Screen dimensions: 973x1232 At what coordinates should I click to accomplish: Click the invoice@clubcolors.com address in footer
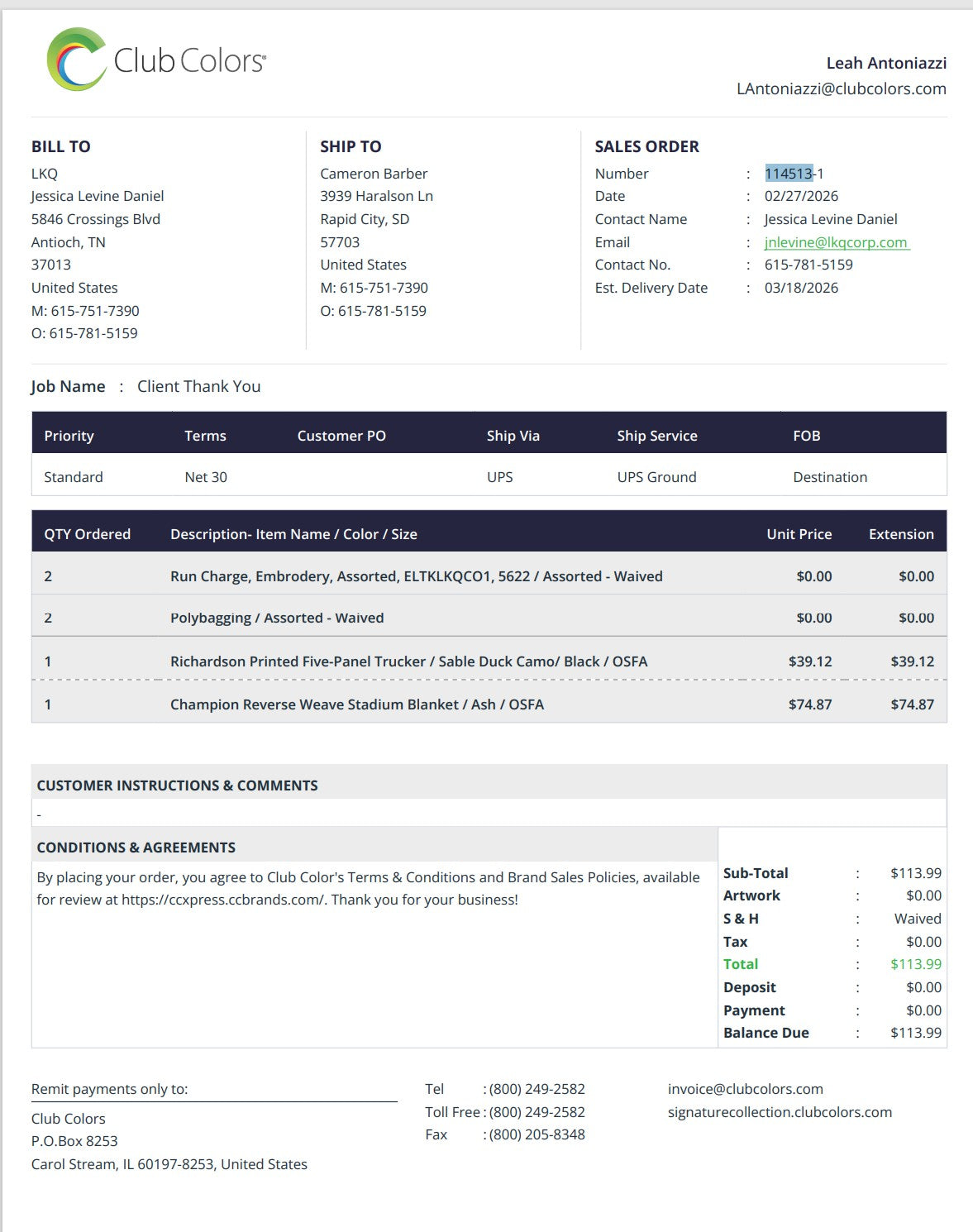(745, 1089)
